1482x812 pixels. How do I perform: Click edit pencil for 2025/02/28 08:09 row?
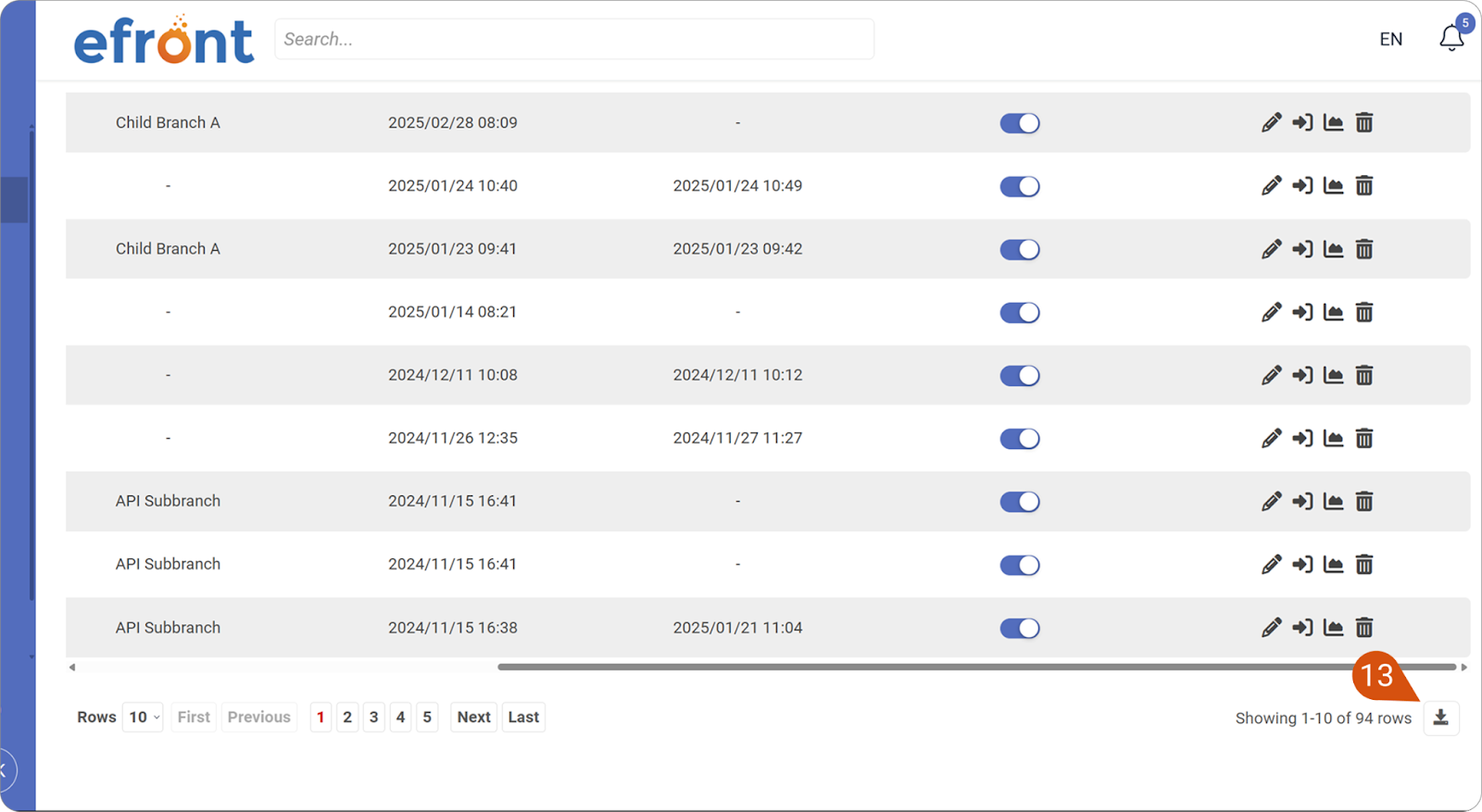(1271, 123)
